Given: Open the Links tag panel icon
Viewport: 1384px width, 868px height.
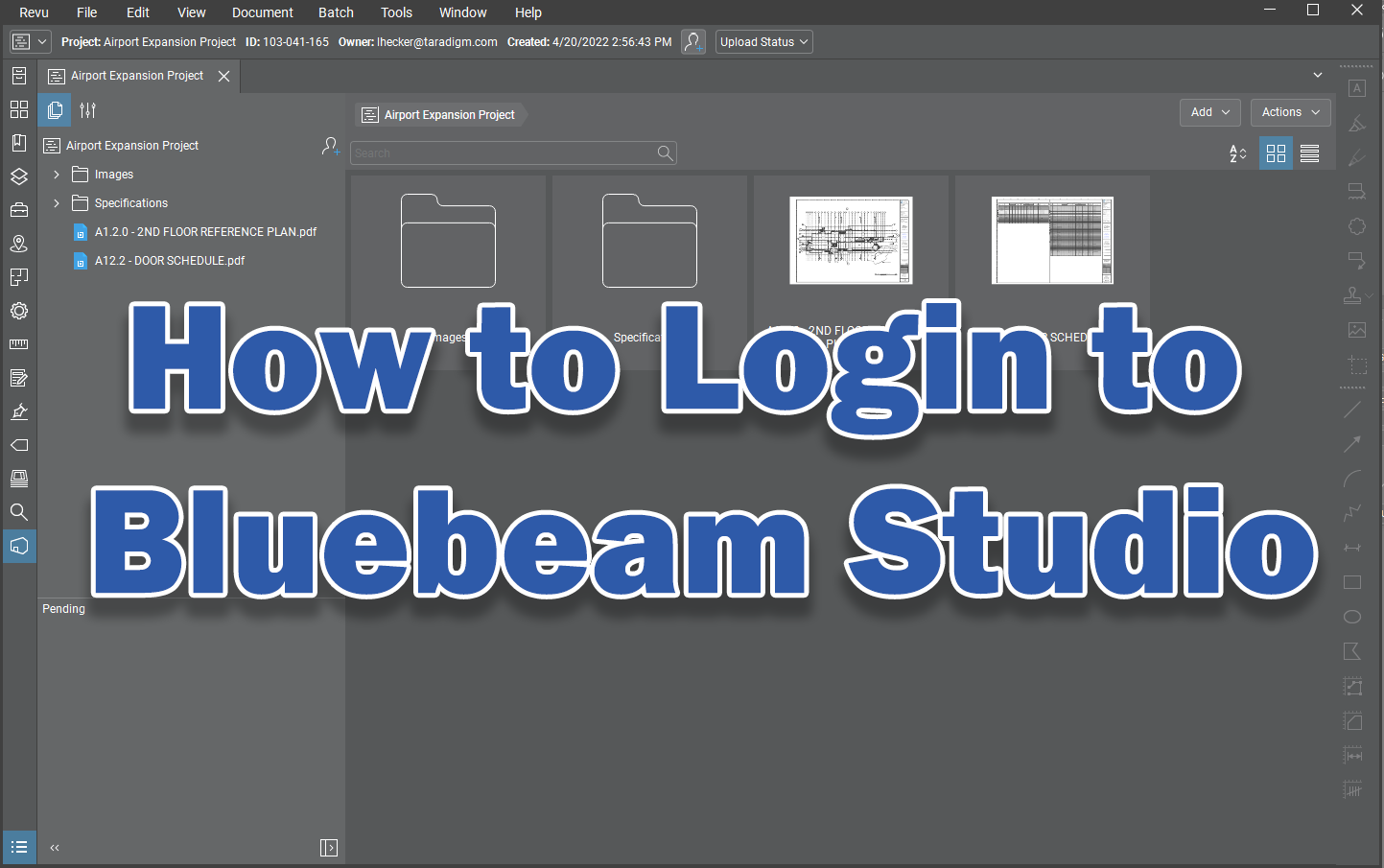Looking at the screenshot, I should coord(18,445).
